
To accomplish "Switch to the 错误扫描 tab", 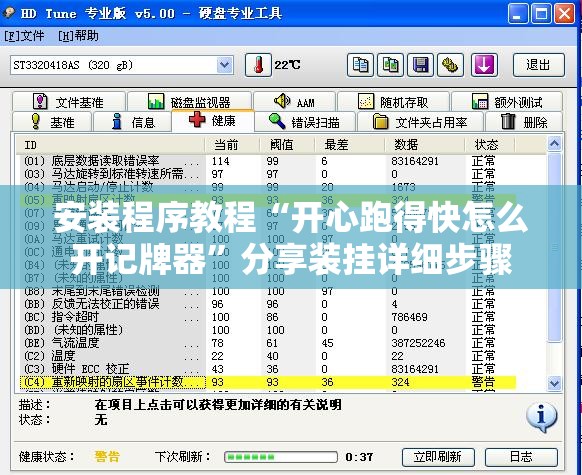I will click(x=305, y=122).
